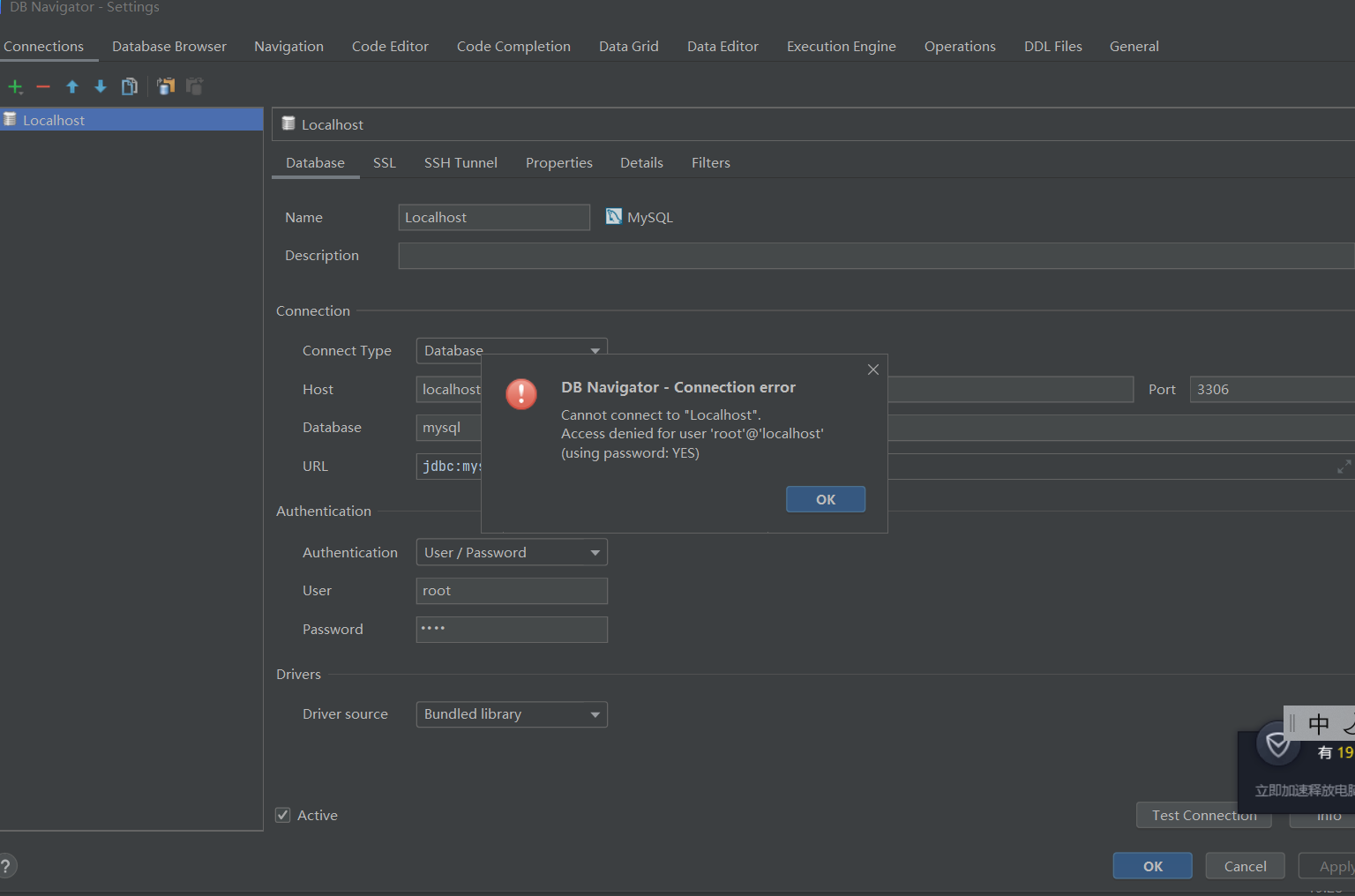Image resolution: width=1355 pixels, height=896 pixels.
Task: Uncheck the Active checkbox
Action: [283, 815]
